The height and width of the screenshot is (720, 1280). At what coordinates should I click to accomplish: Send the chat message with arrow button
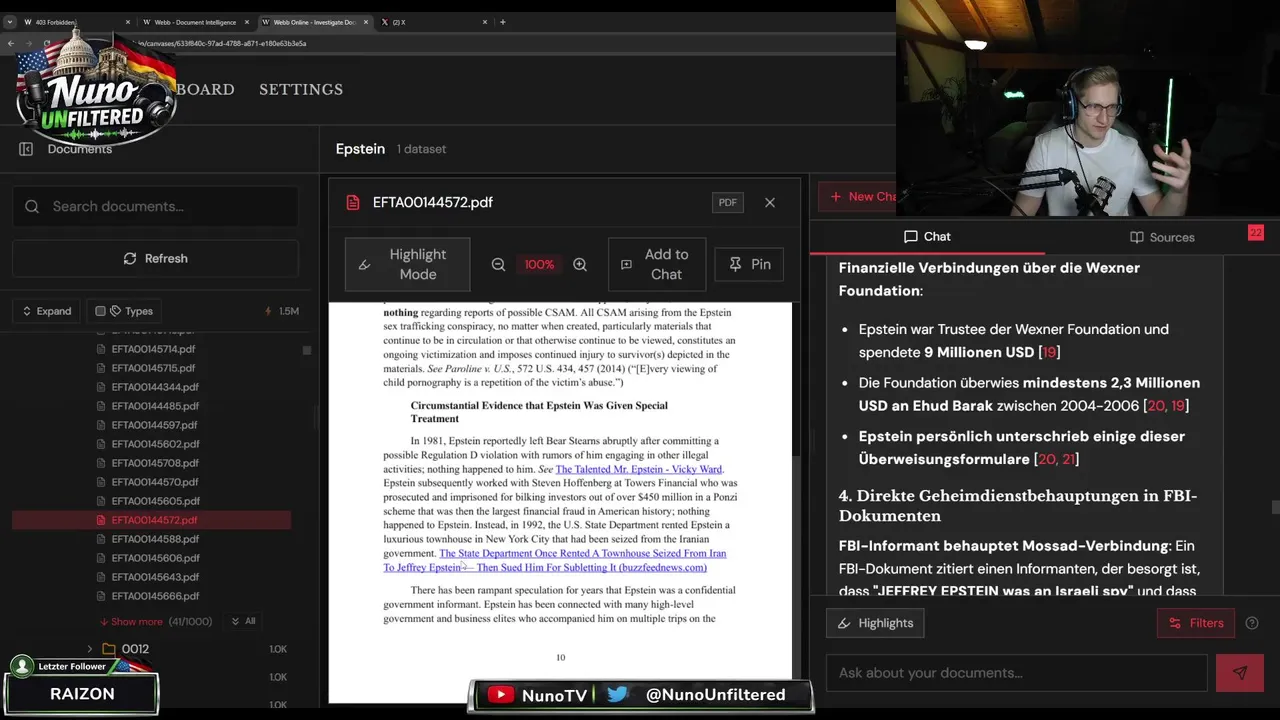tap(1240, 673)
